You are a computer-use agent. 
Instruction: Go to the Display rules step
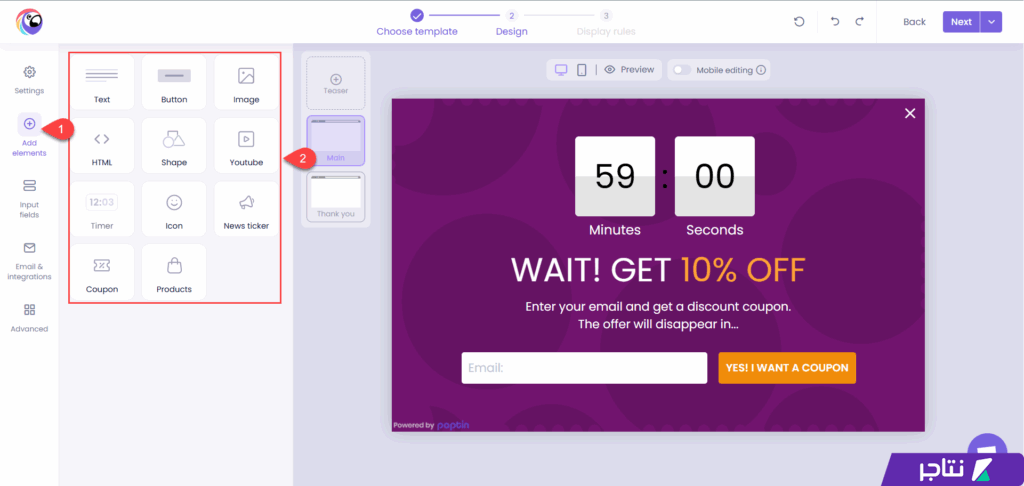click(x=606, y=23)
